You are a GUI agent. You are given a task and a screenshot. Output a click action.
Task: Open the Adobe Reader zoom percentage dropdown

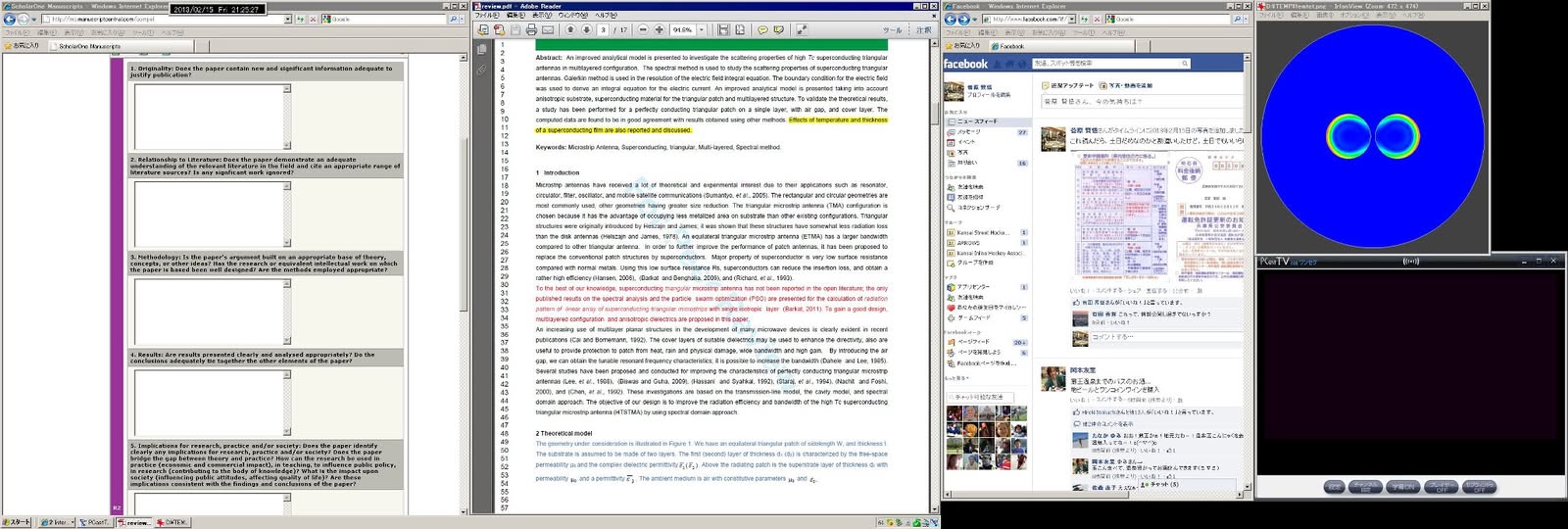click(x=701, y=30)
